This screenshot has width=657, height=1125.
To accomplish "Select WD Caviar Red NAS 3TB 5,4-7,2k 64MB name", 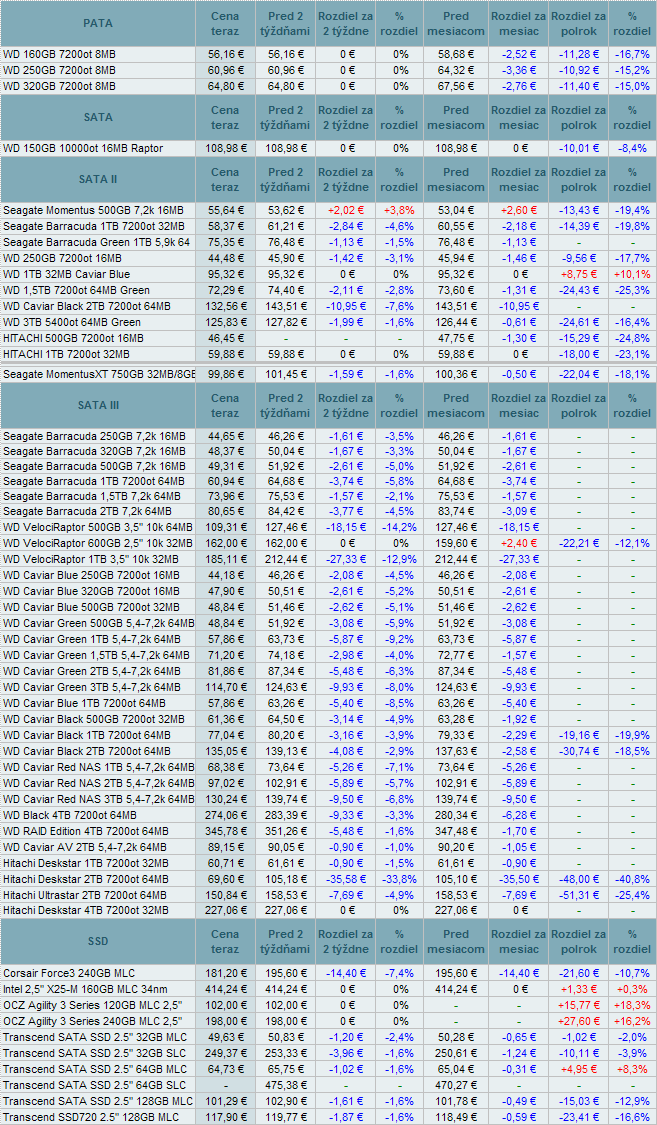I will pos(99,799).
